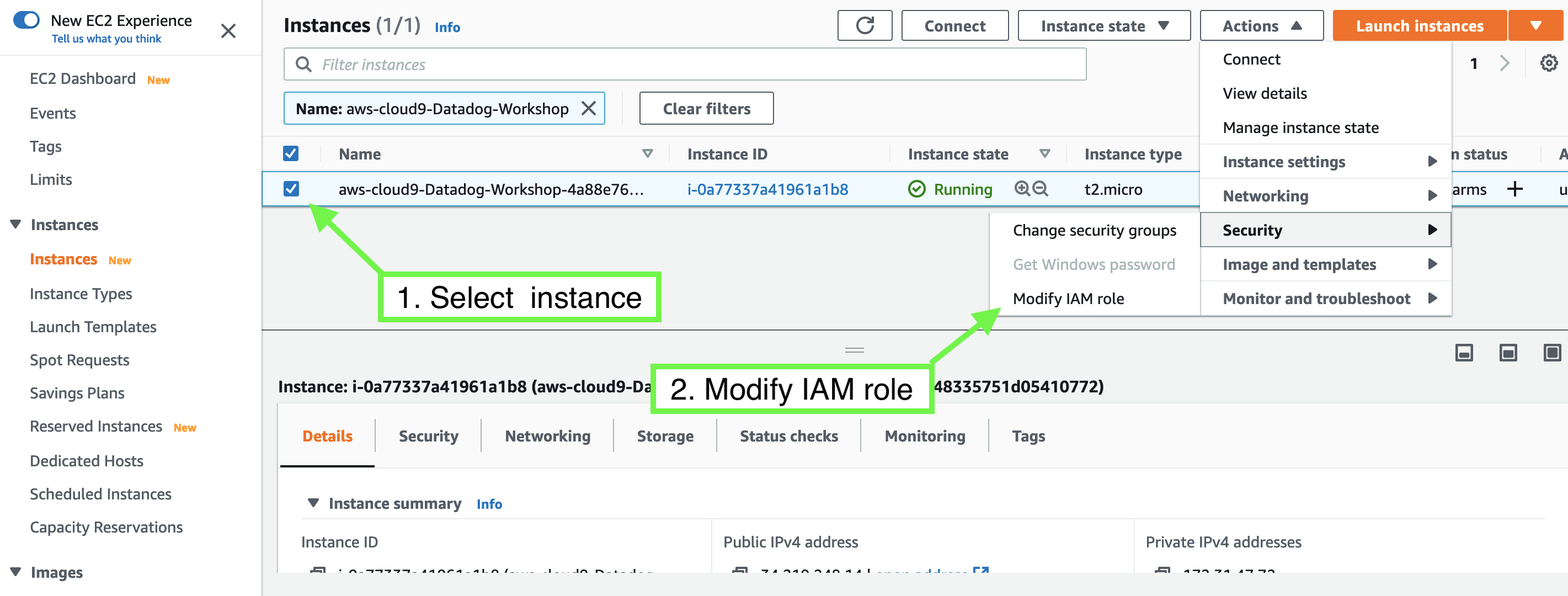Image resolution: width=1568 pixels, height=596 pixels.
Task: Uncheck the aws-cloud9-Datadog-Workshop instance checkbox
Action: click(x=291, y=189)
